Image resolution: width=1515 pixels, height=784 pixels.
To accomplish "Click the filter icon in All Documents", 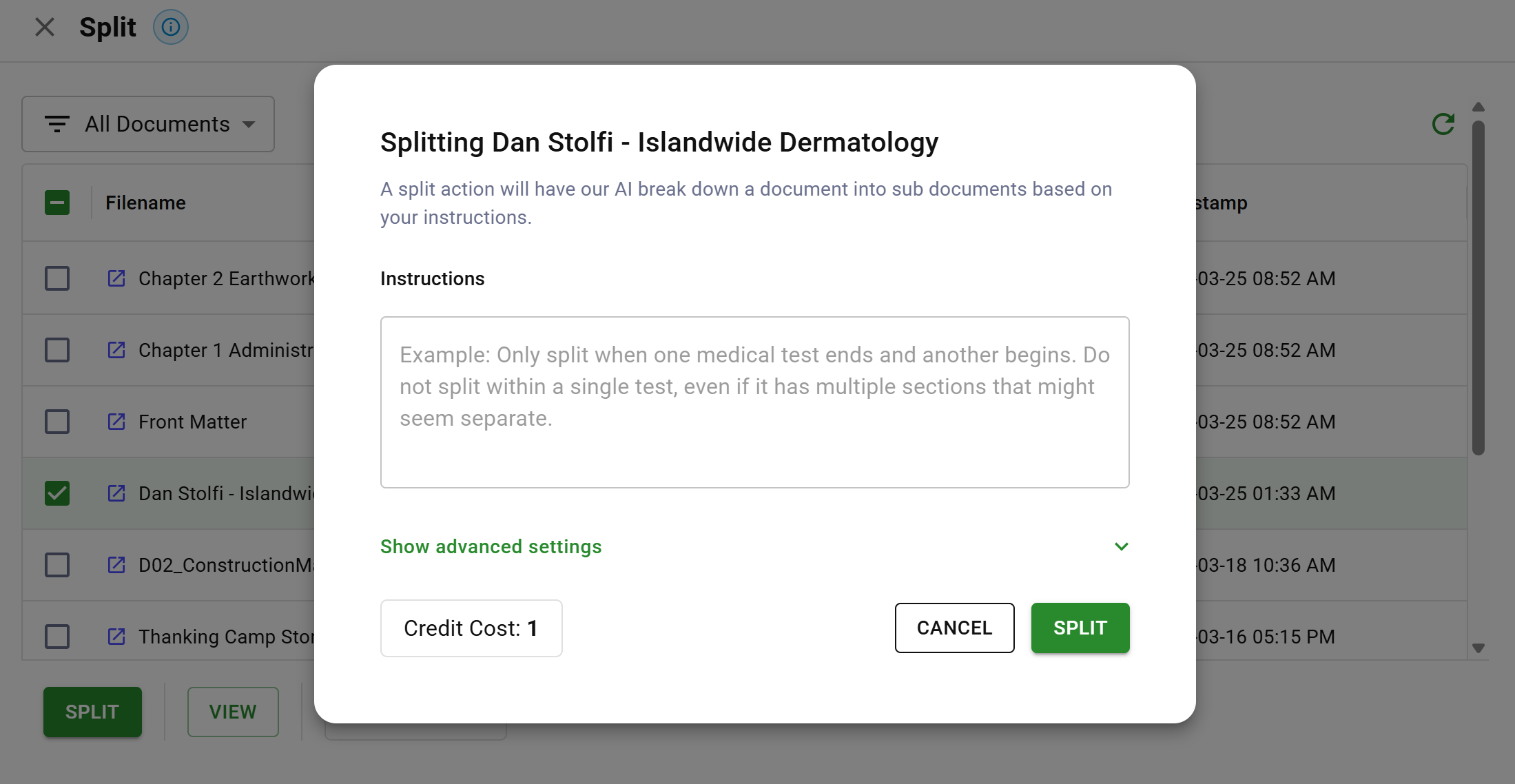I will pos(58,124).
